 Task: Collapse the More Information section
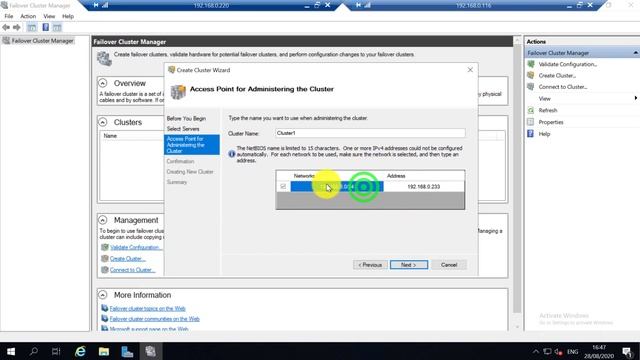[x=103, y=295]
